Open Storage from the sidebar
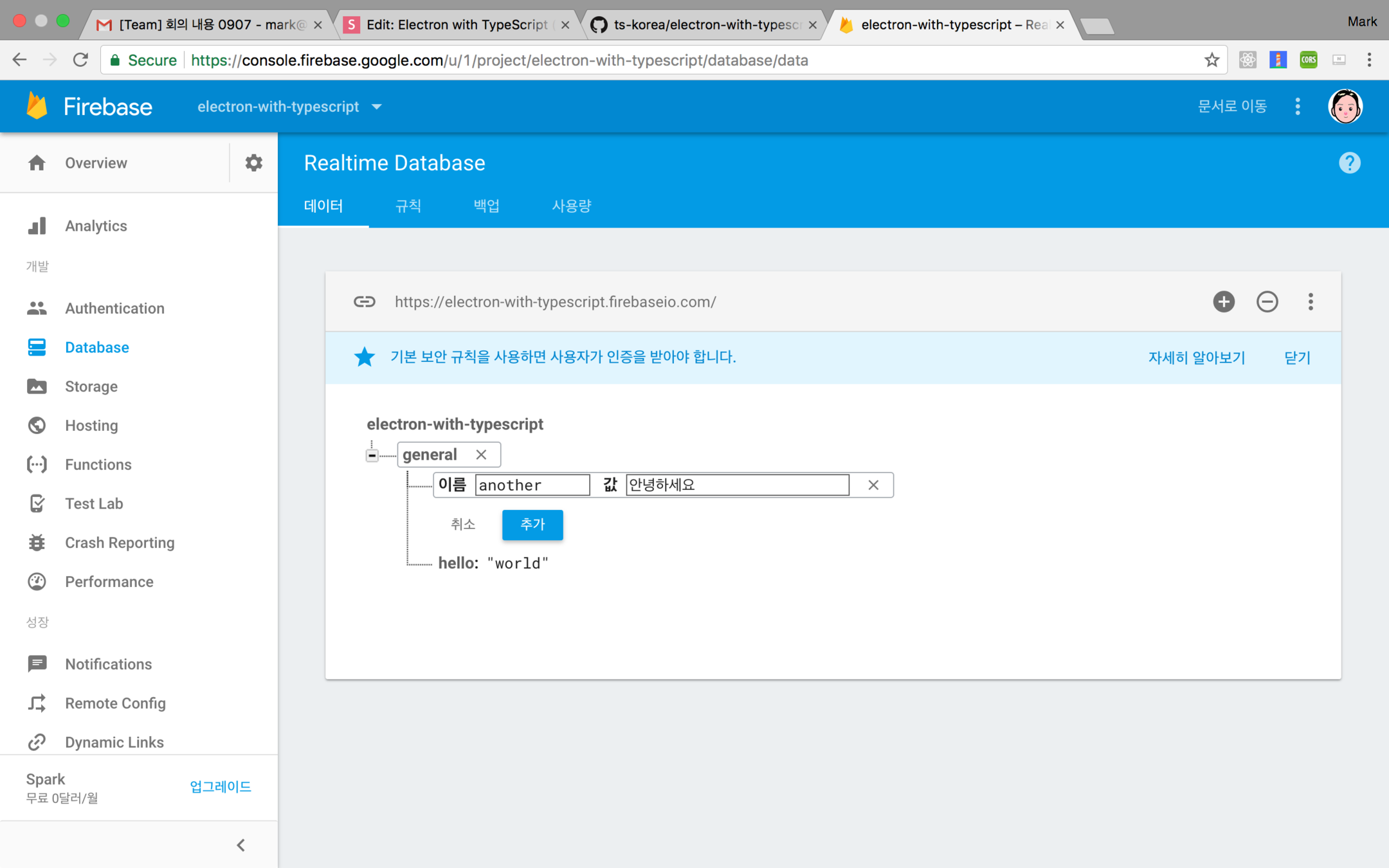 pyautogui.click(x=91, y=386)
